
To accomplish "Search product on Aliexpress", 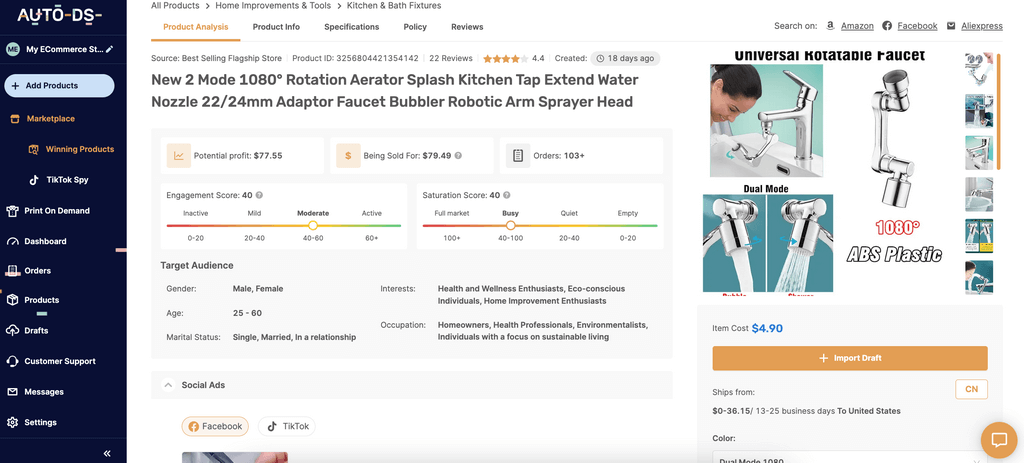I will (x=982, y=26).
